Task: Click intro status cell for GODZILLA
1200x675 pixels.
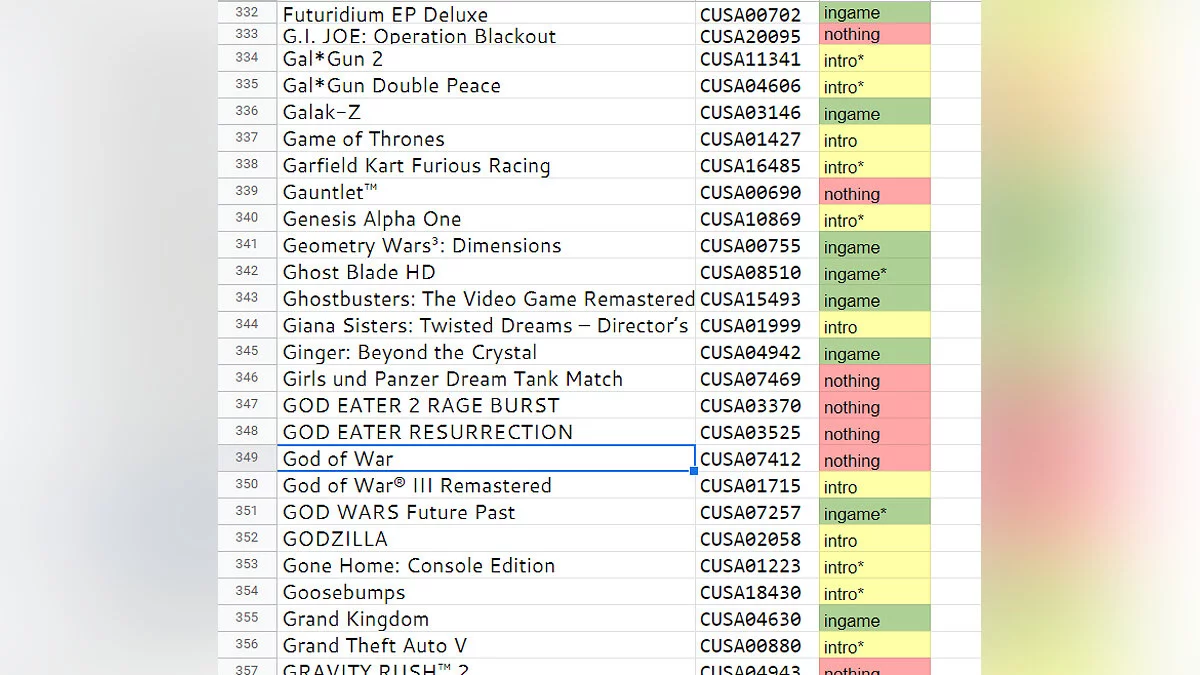Action: click(875, 539)
